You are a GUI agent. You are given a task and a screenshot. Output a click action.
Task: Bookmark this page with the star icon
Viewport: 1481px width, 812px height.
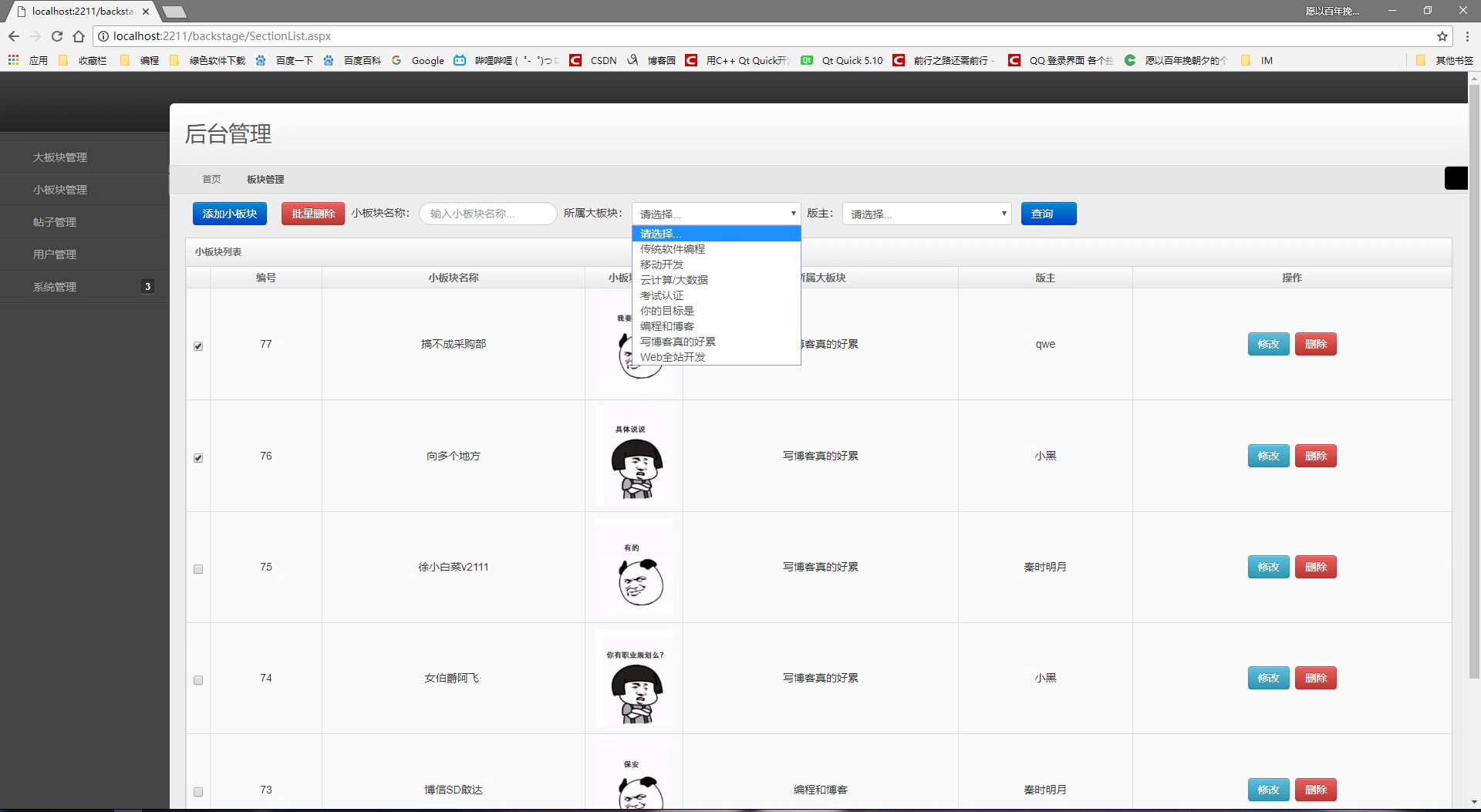click(x=1442, y=36)
